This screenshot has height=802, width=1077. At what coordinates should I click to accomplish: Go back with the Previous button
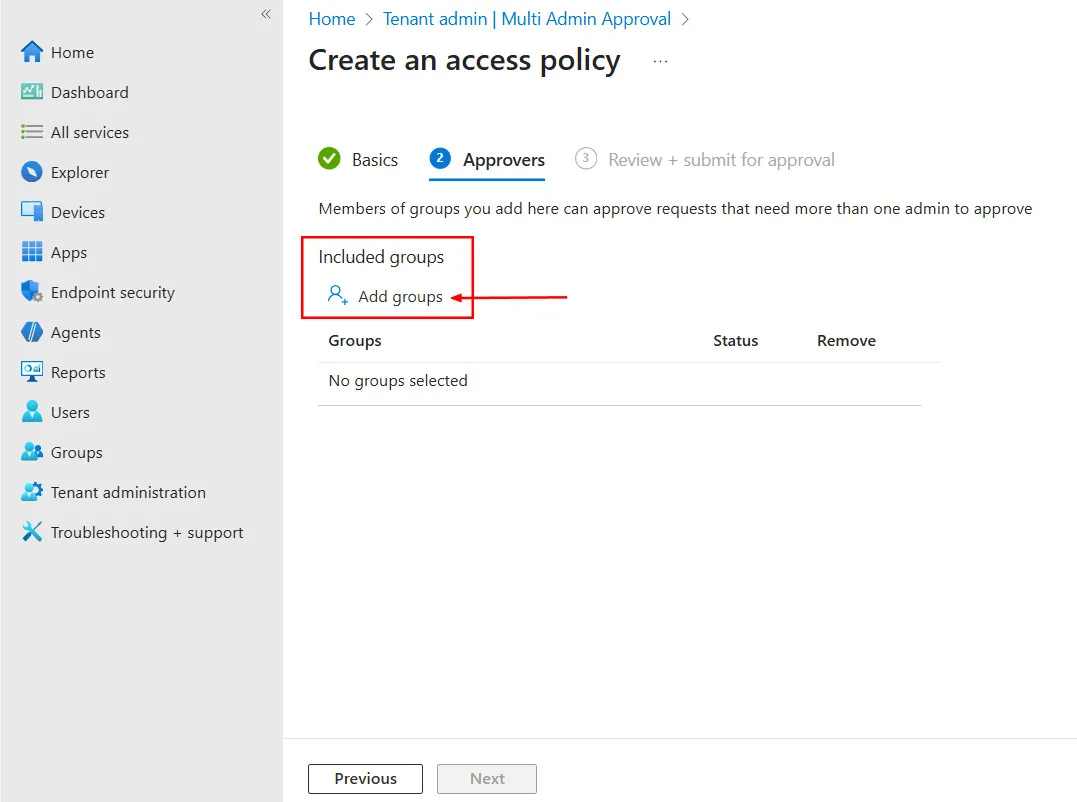tap(365, 779)
